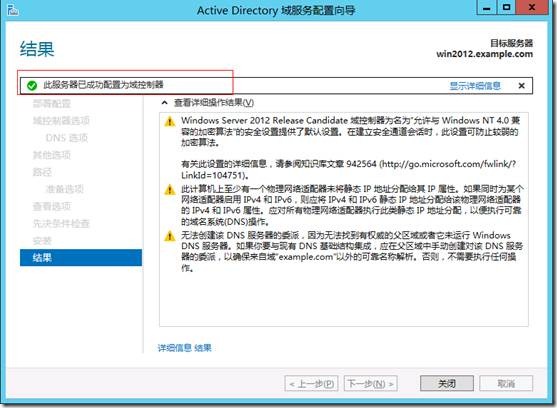Select the DNS 选项 step in sidebar
The height and width of the screenshot is (408, 557).
66,138
